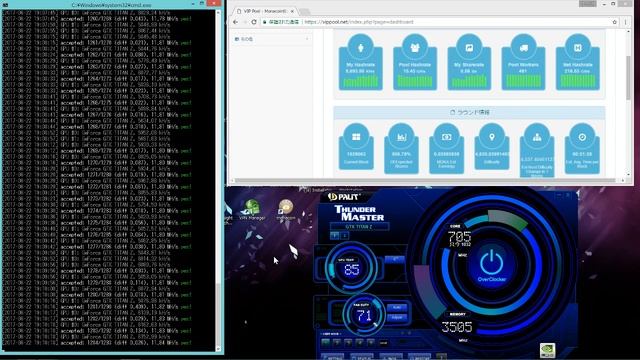The height and width of the screenshot is (360, 640).
Task: Click the ラウンド情報 section header
Action: (469, 112)
